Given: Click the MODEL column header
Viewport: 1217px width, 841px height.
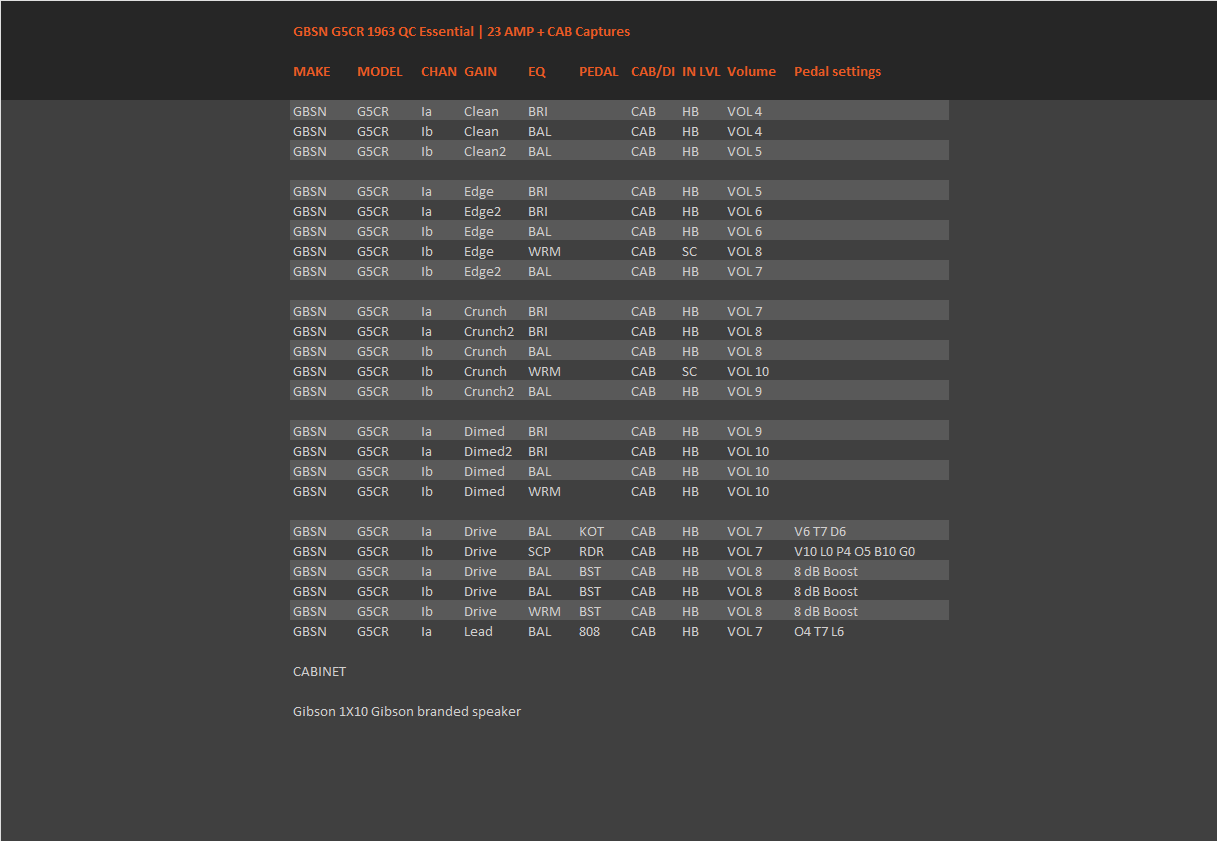Looking at the screenshot, I should (380, 71).
